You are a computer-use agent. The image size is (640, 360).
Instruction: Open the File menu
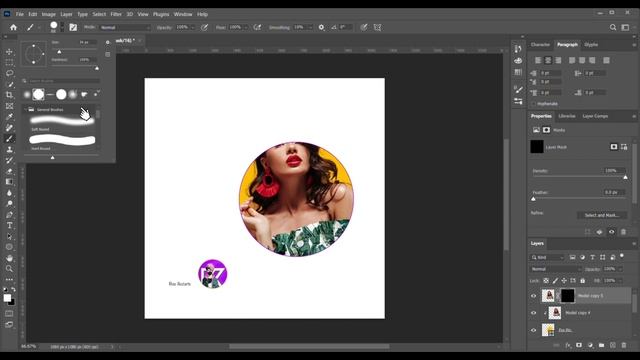(x=20, y=14)
